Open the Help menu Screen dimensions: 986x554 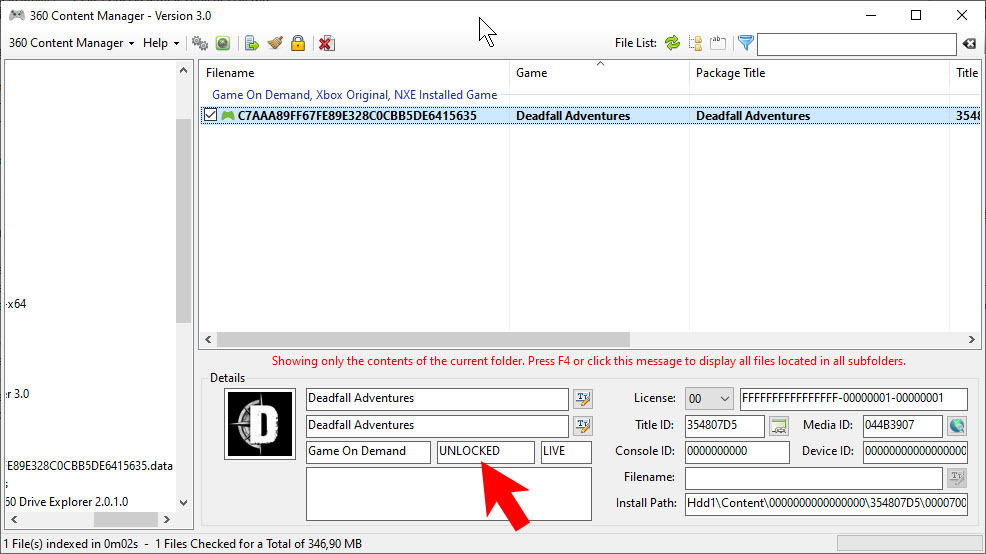[161, 43]
